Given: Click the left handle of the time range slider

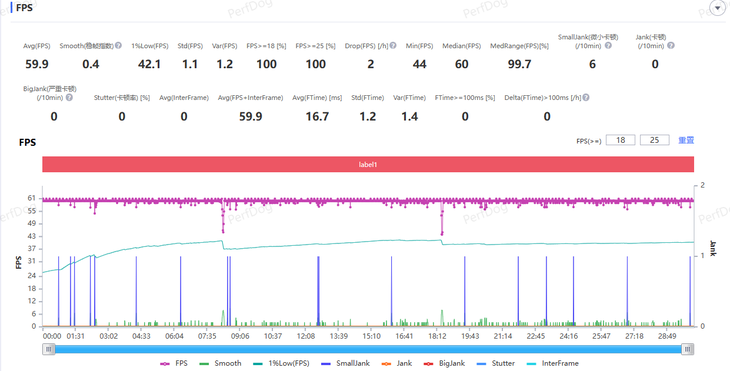Looking at the screenshot, I should (x=48, y=349).
